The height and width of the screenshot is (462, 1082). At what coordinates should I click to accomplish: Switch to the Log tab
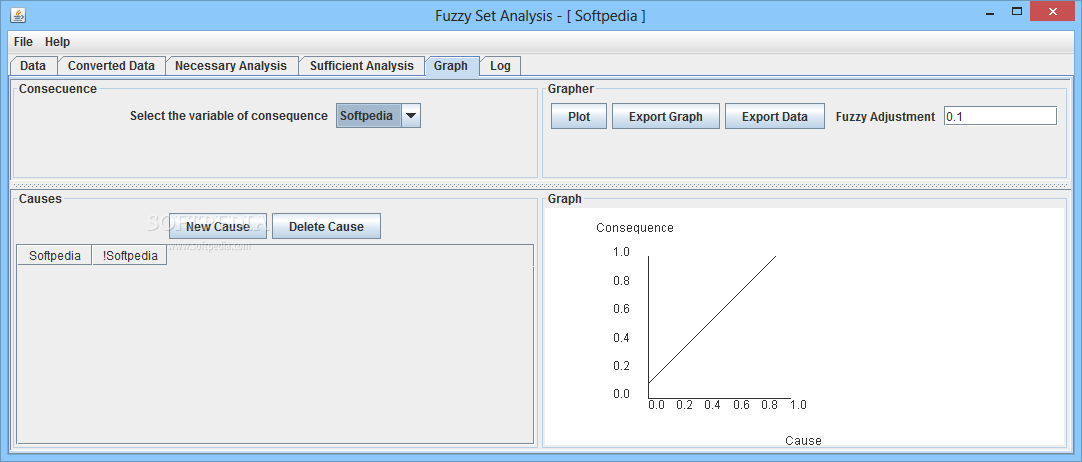pyautogui.click(x=500, y=66)
